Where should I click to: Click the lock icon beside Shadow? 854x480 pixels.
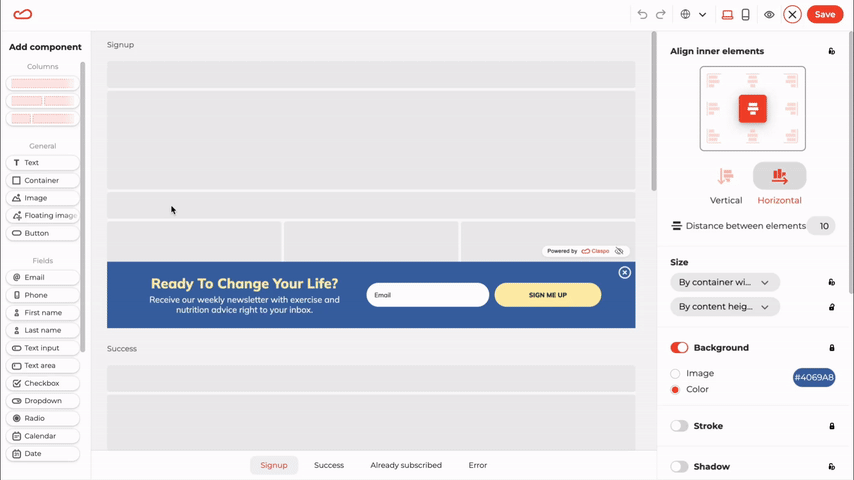point(832,467)
